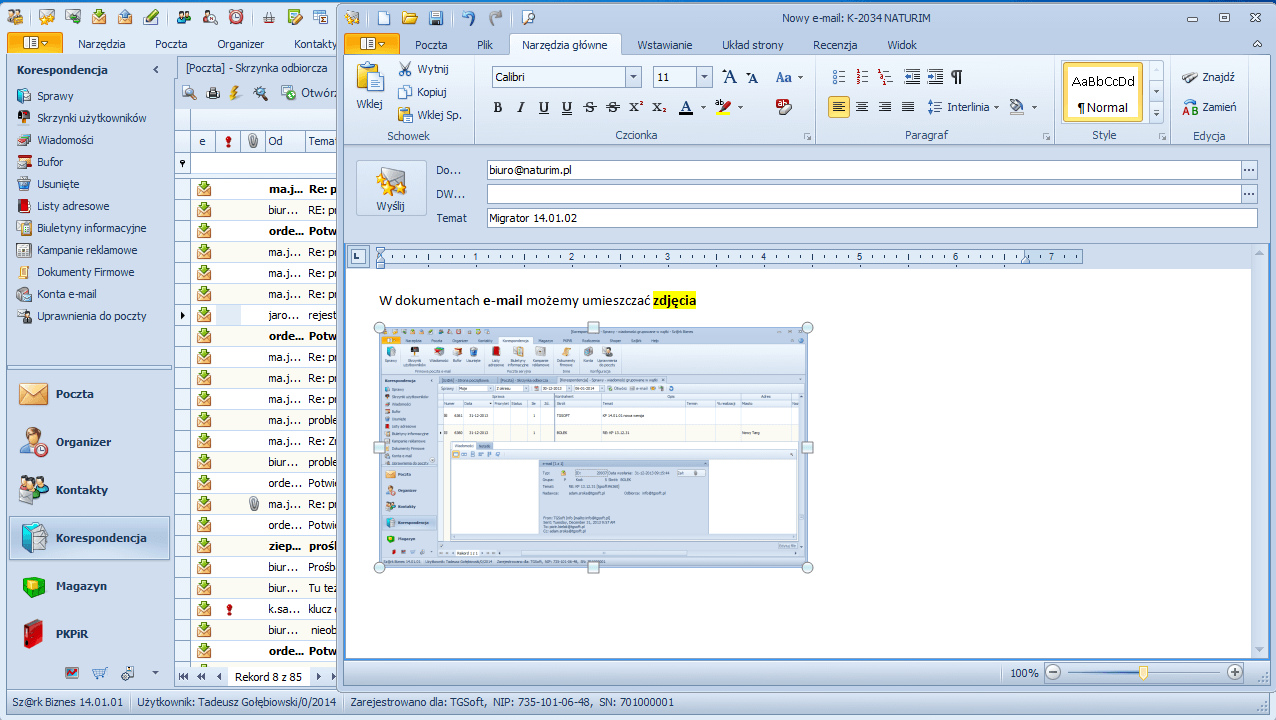Click the Do... recipient button
1276x720 pixels.
[449, 170]
